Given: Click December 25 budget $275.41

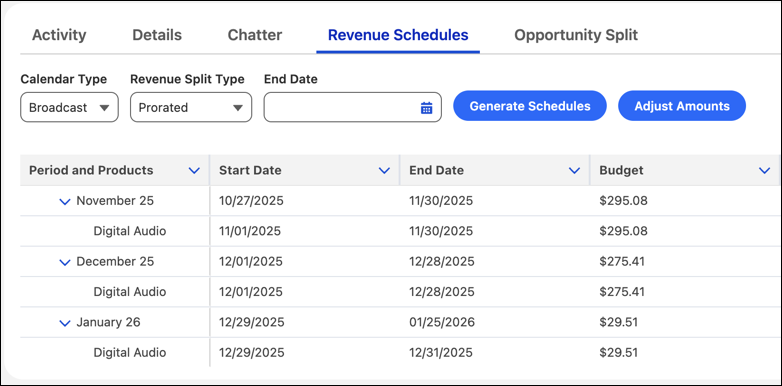Looking at the screenshot, I should coord(622,262).
